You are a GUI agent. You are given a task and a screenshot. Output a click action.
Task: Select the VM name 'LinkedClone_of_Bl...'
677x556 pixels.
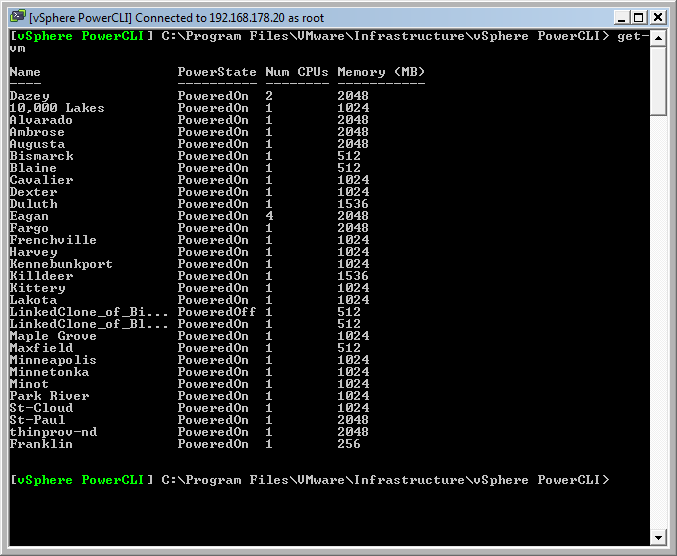89,324
